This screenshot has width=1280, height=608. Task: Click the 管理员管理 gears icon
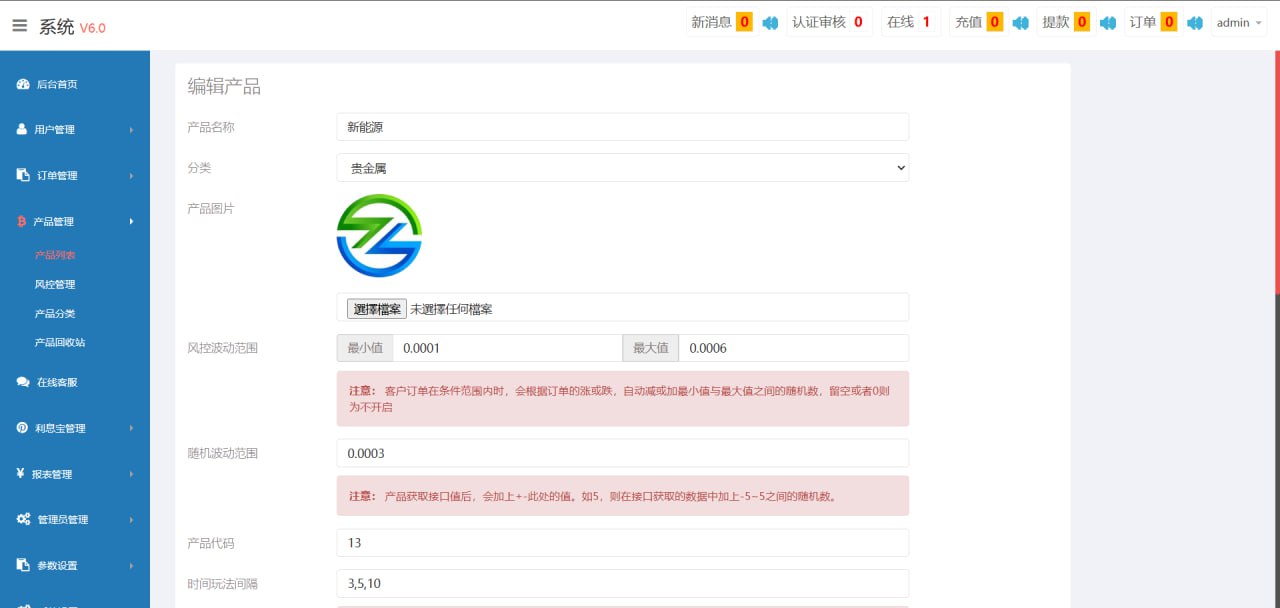(23, 519)
